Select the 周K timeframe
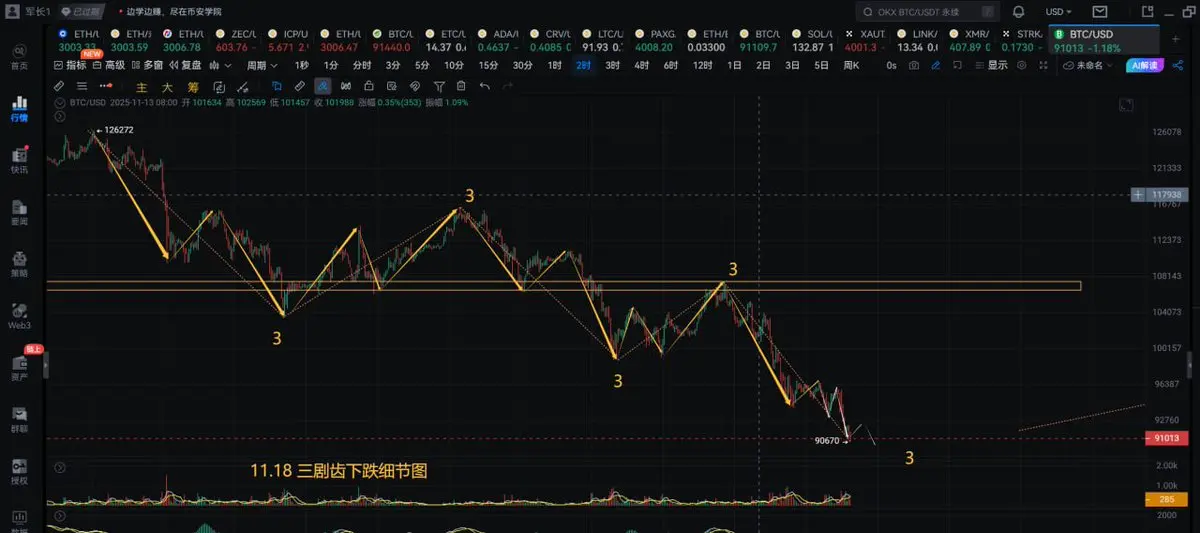The image size is (1200, 533). click(851, 65)
